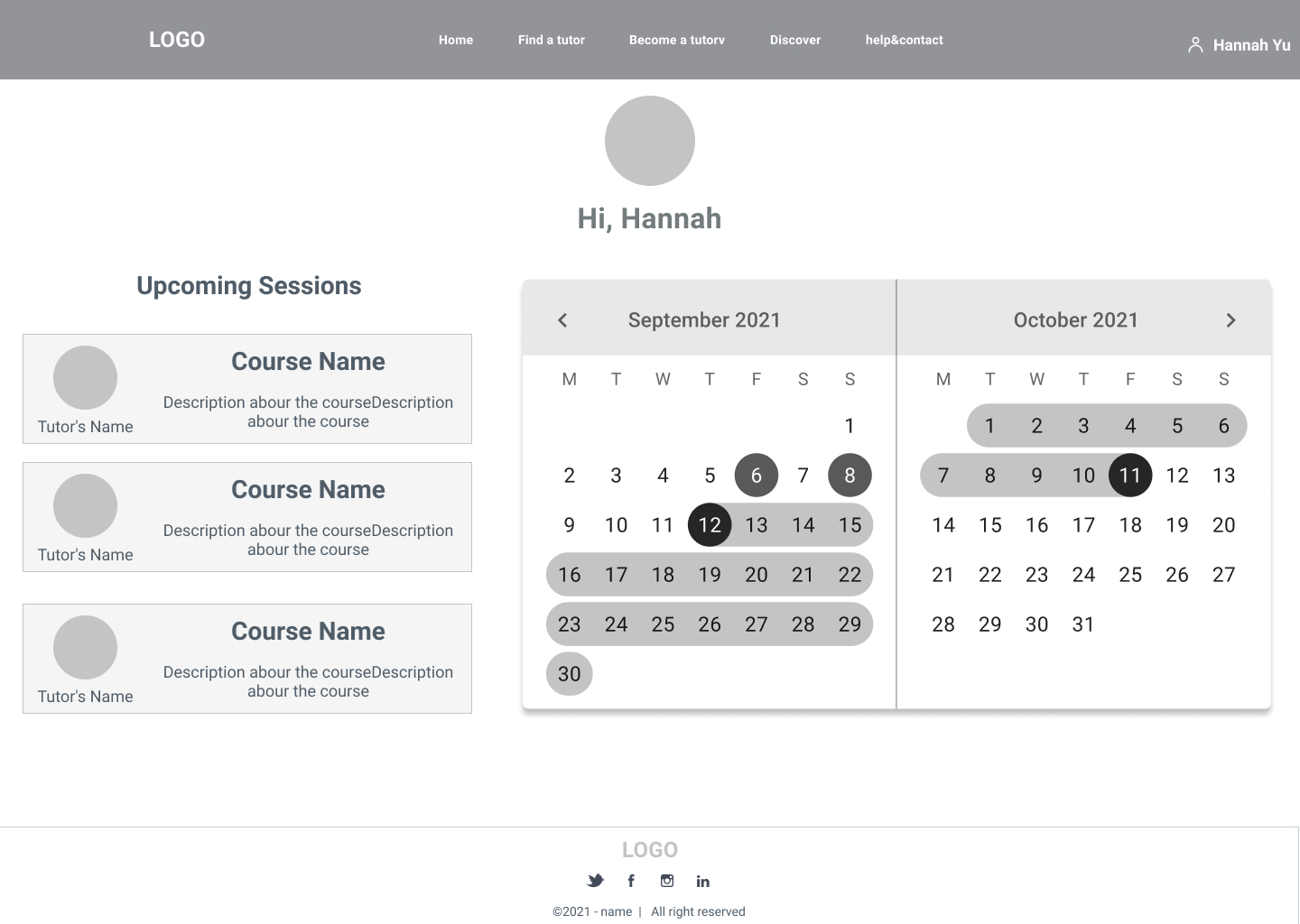Image resolution: width=1300 pixels, height=924 pixels.
Task: Open help&contact in the navigation
Action: coord(905,40)
